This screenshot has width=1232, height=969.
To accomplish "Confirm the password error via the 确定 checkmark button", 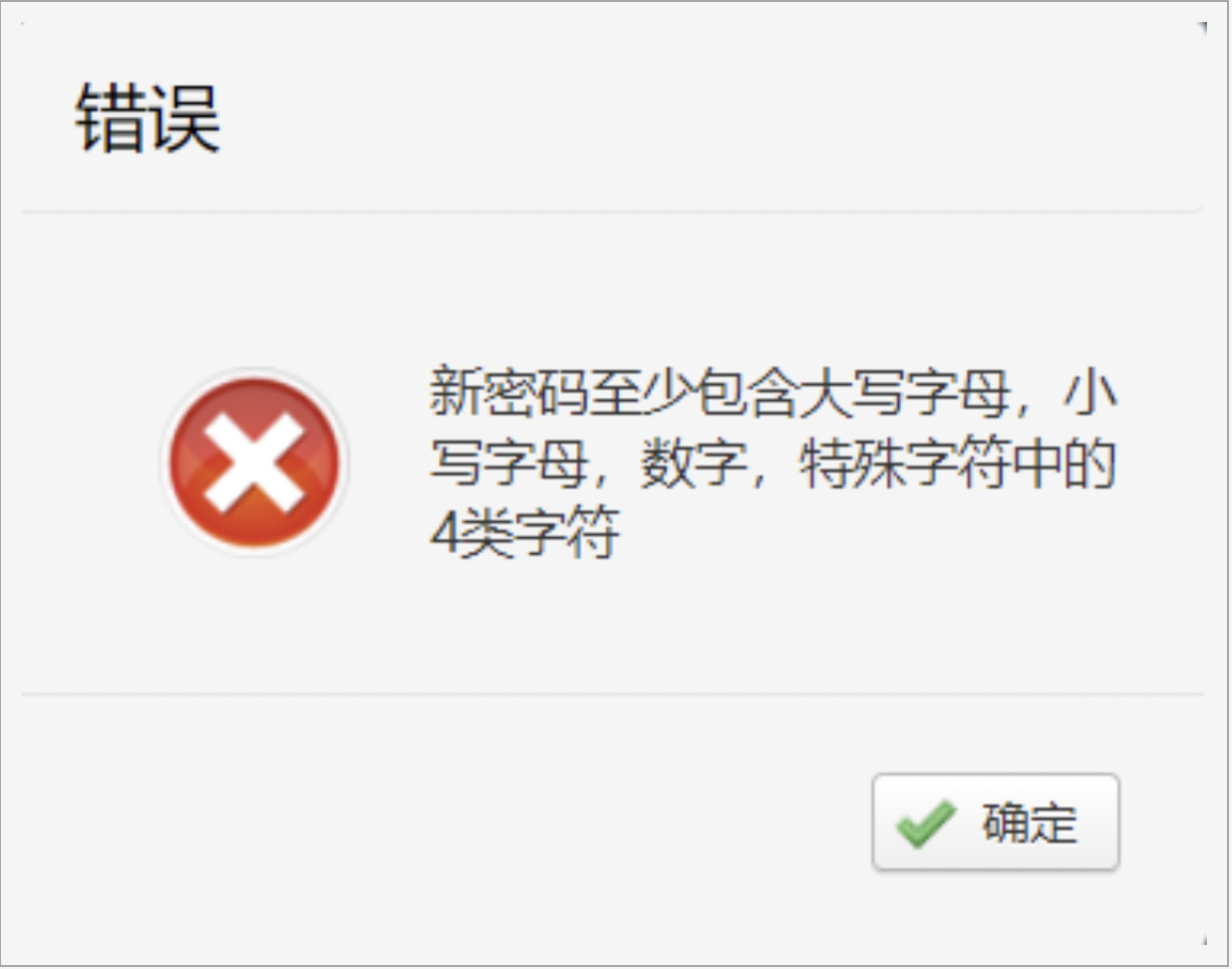I will 996,822.
